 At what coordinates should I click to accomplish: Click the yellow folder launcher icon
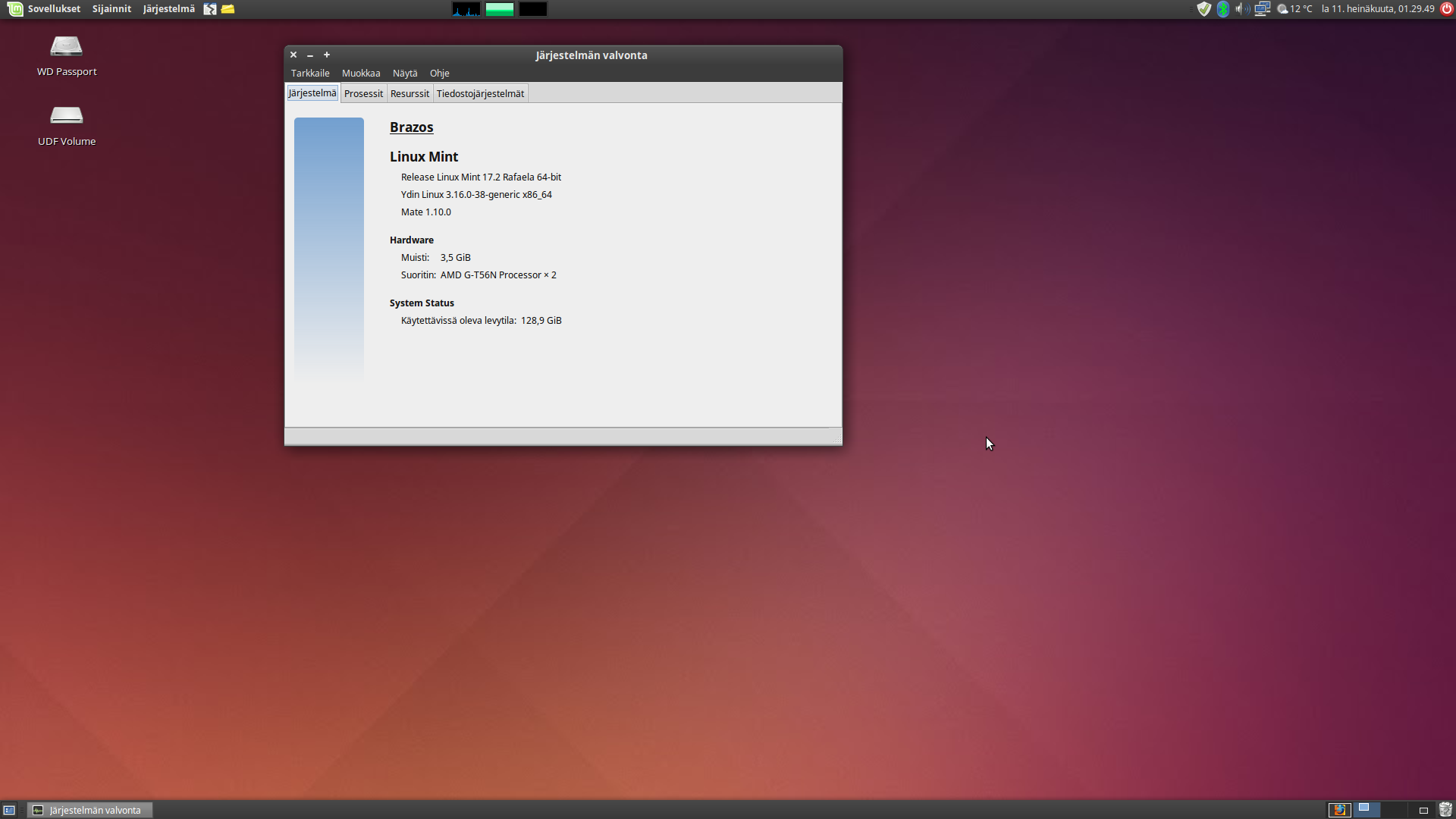(x=227, y=9)
